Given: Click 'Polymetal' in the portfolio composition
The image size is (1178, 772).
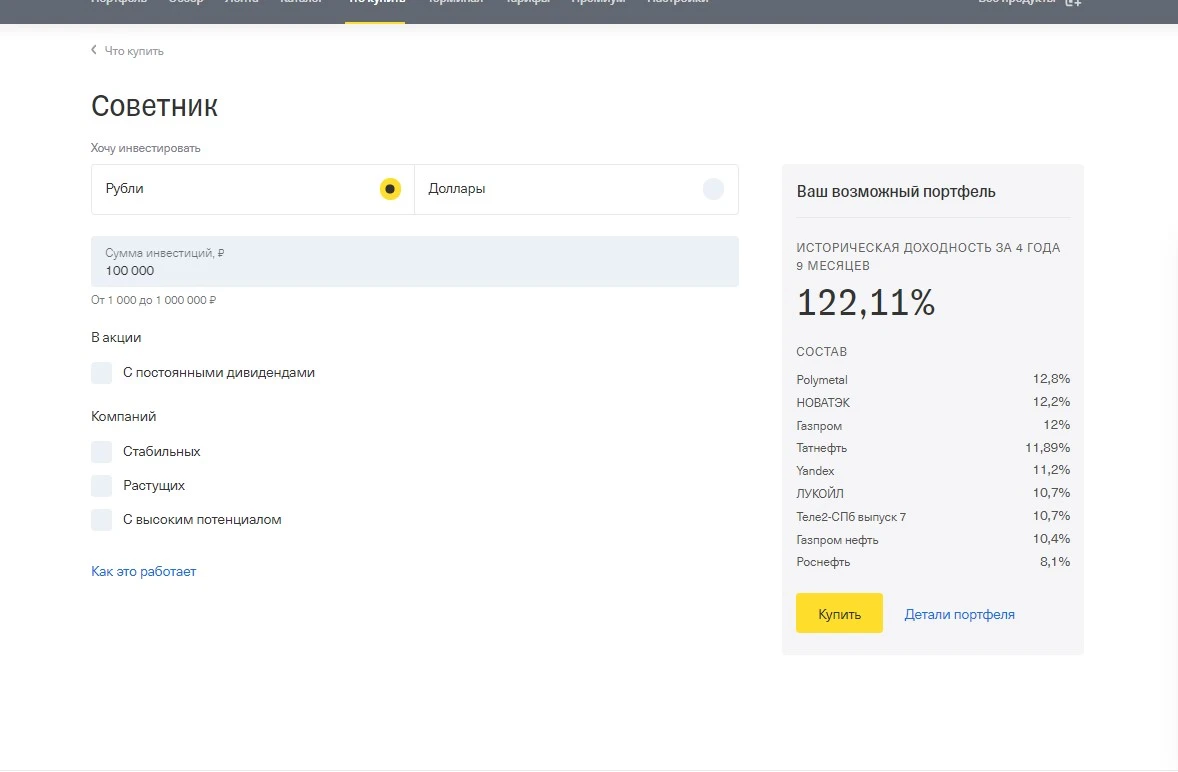Looking at the screenshot, I should [x=822, y=380].
